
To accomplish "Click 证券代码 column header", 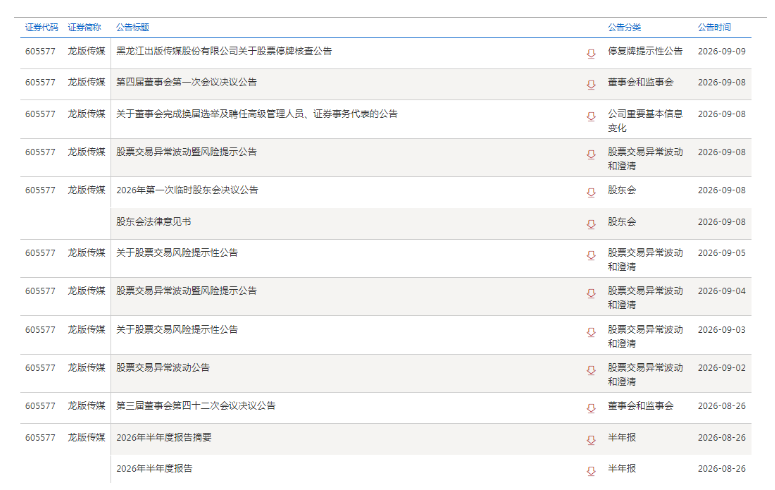I will pos(42,27).
